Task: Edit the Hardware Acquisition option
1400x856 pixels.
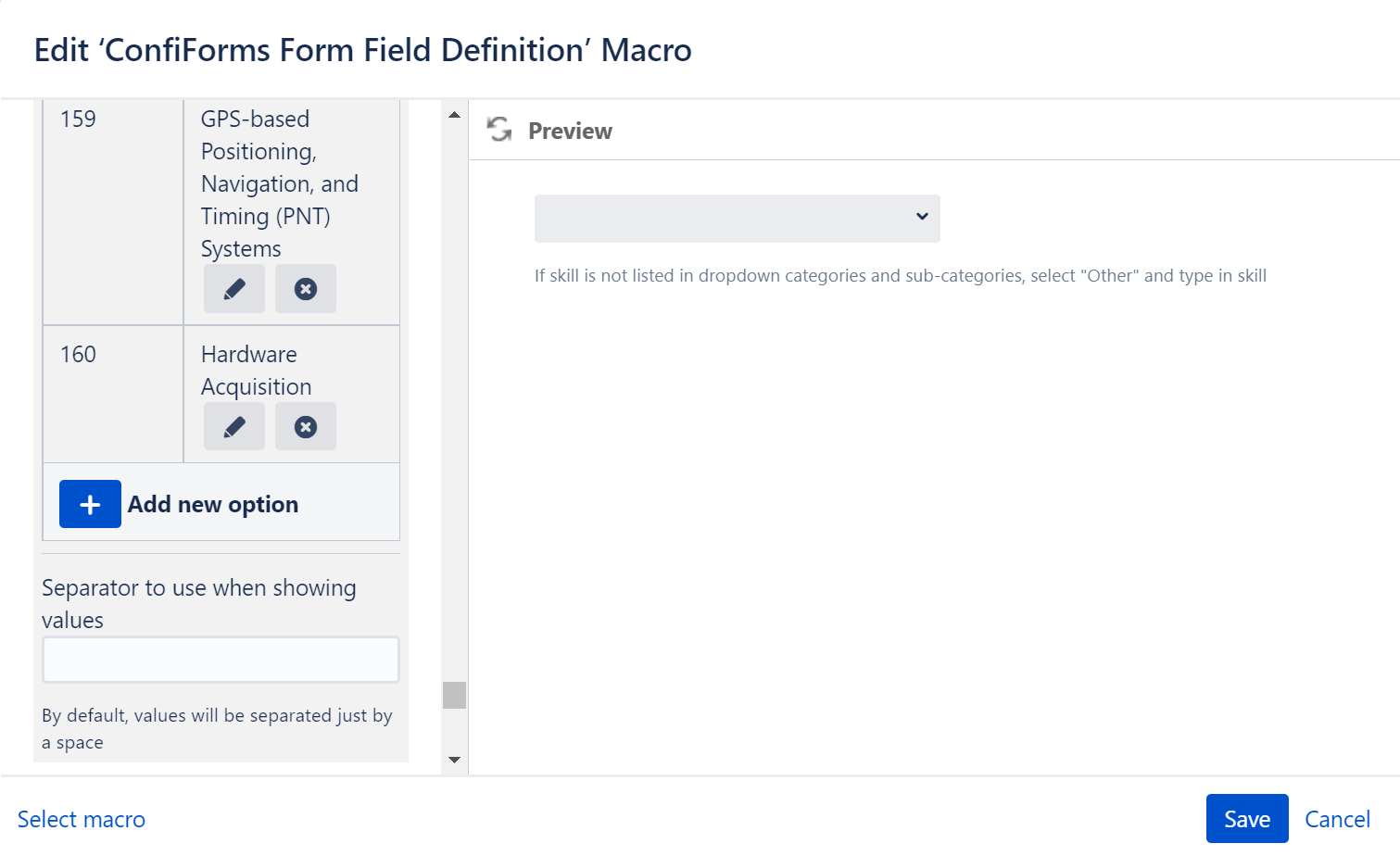Action: point(233,426)
